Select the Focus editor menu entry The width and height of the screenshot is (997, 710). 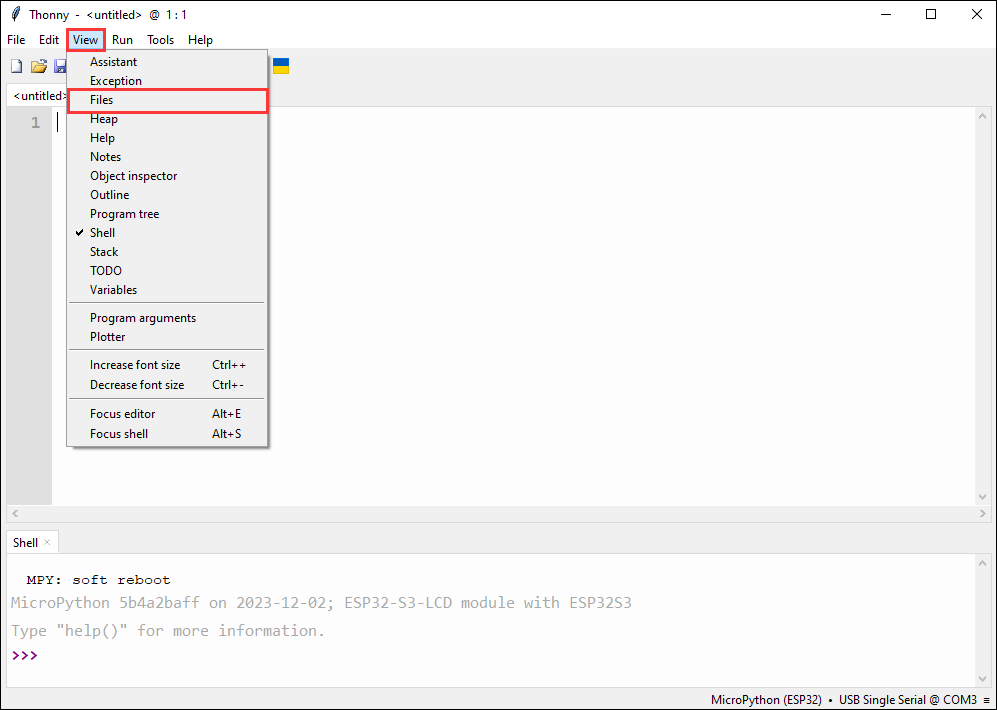[x=122, y=414]
